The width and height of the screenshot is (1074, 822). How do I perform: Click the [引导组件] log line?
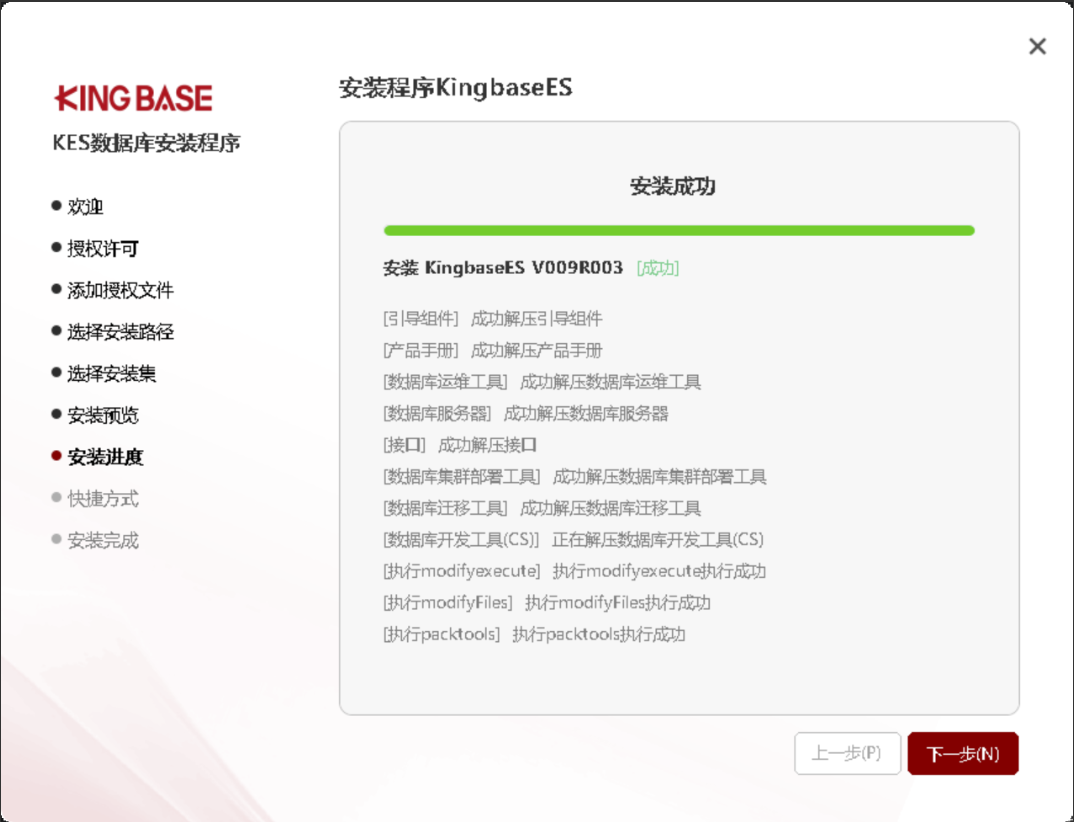click(x=492, y=319)
